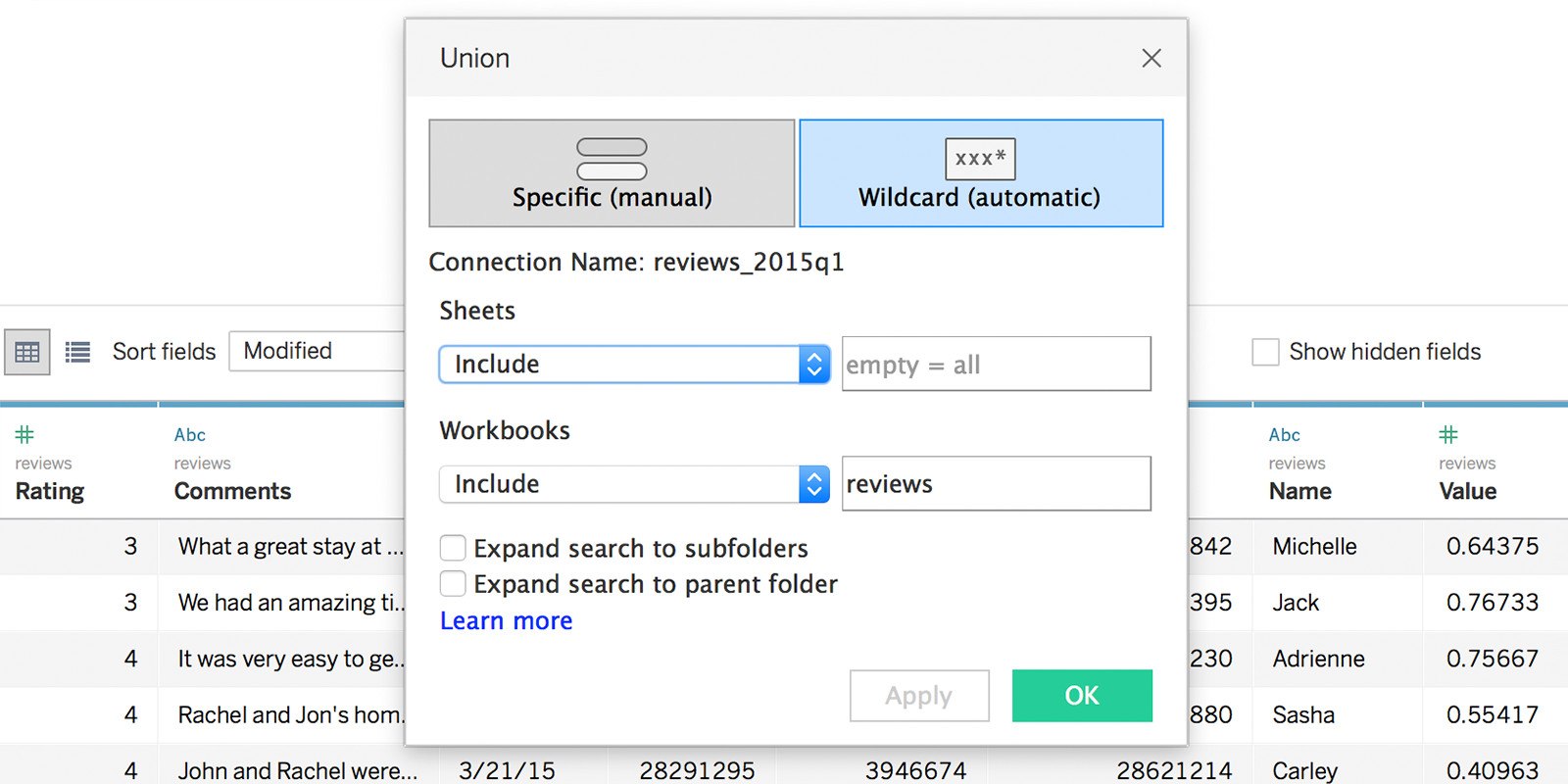The image size is (1568, 784).
Task: Open the Sheets Include dropdown
Action: pos(634,365)
